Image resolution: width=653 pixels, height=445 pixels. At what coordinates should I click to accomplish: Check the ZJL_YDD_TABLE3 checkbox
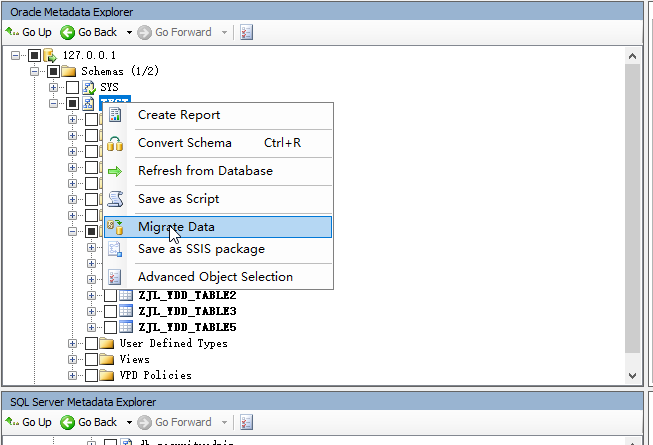tap(110, 311)
